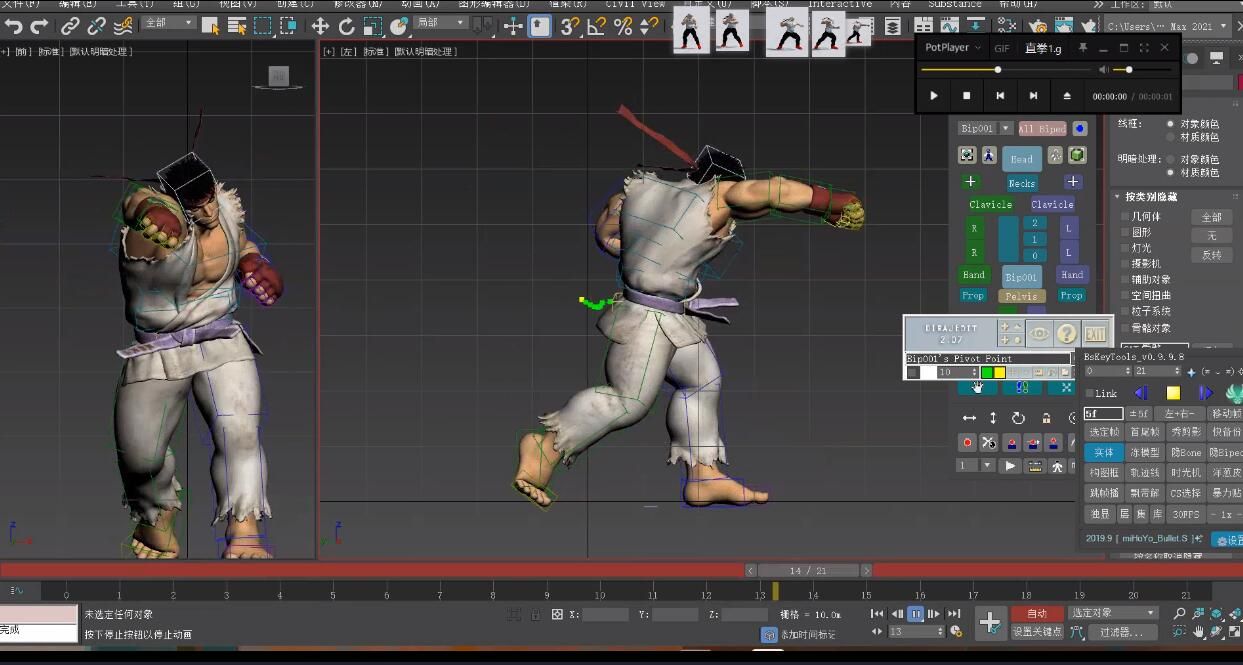Click the yellow square key button in BsKeyTools
Screen dimensions: 1243x665
[x=1173, y=394]
